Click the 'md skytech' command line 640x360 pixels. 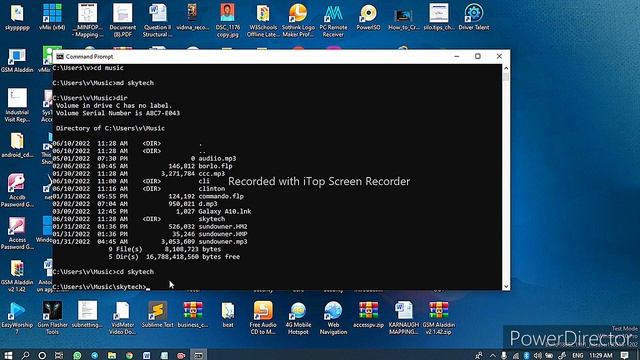(135, 83)
